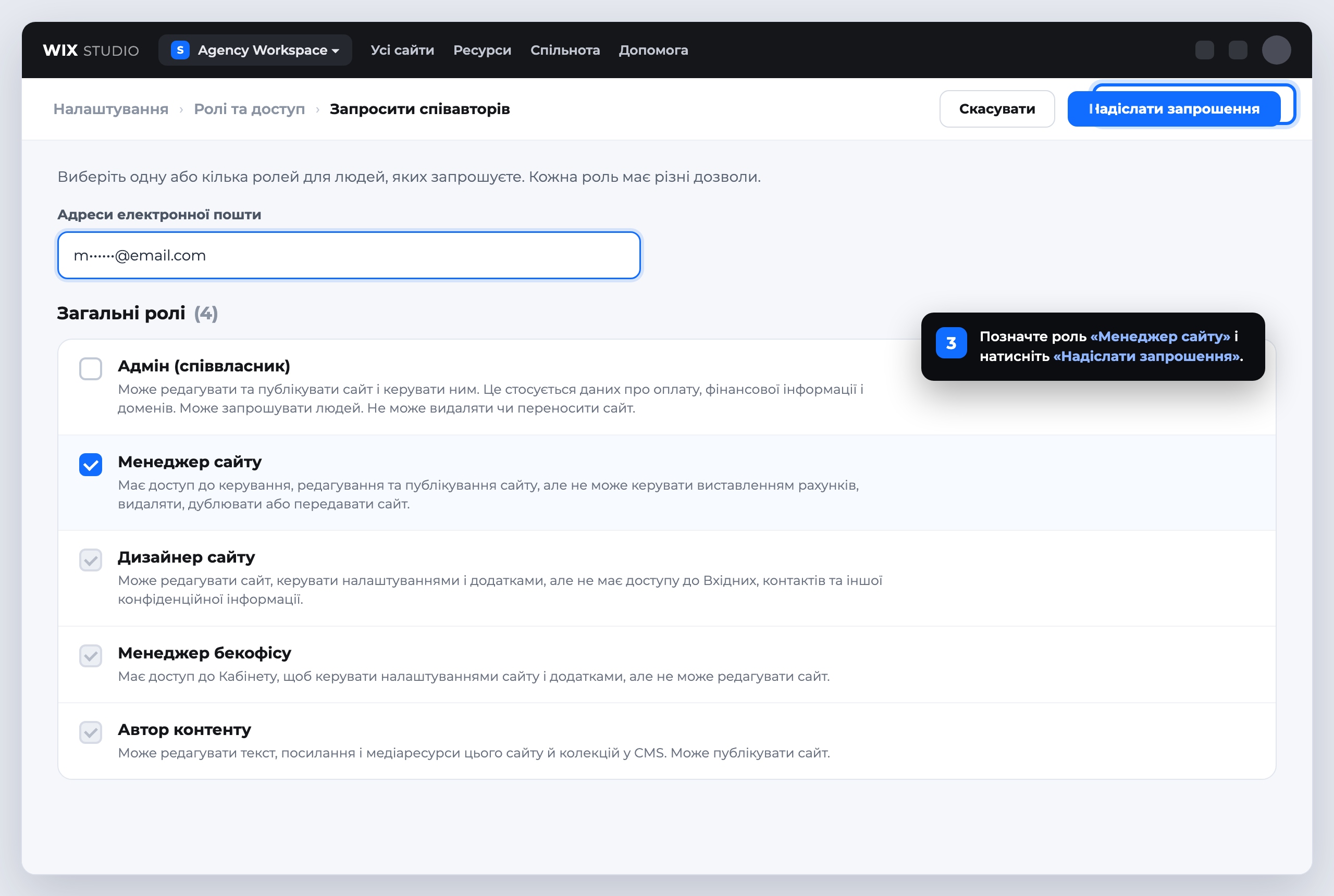1334x896 pixels.
Task: Check the Адмін (співвласник) checkbox
Action: tap(91, 369)
